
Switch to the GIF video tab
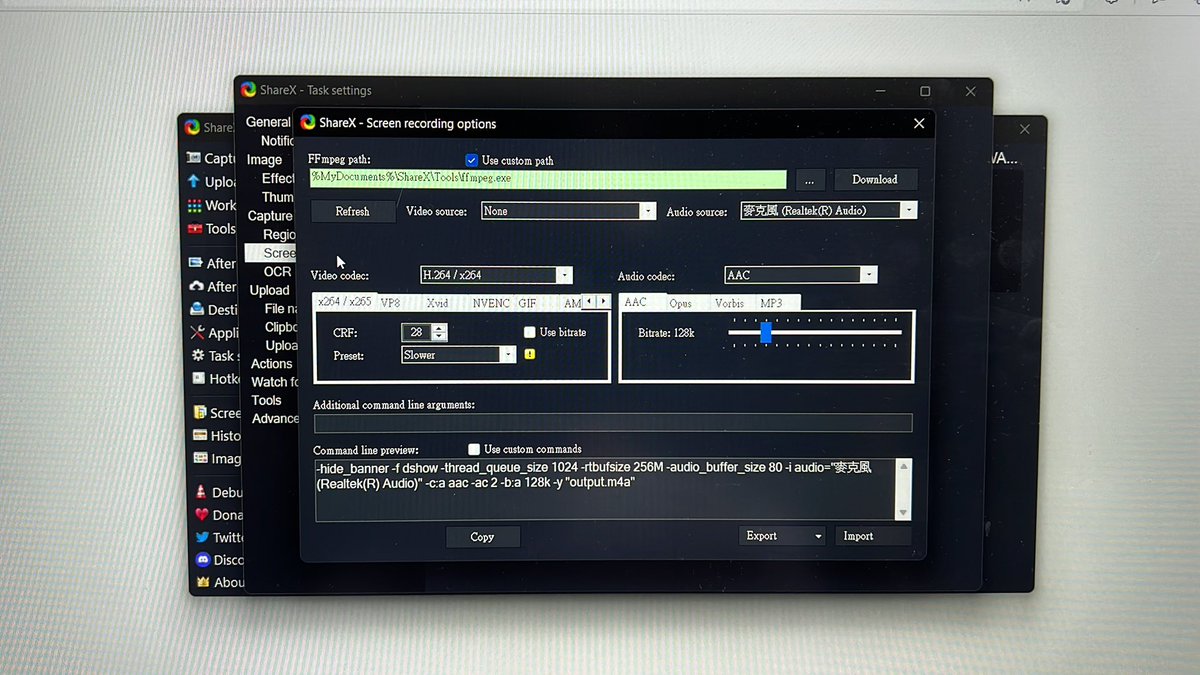[x=527, y=303]
